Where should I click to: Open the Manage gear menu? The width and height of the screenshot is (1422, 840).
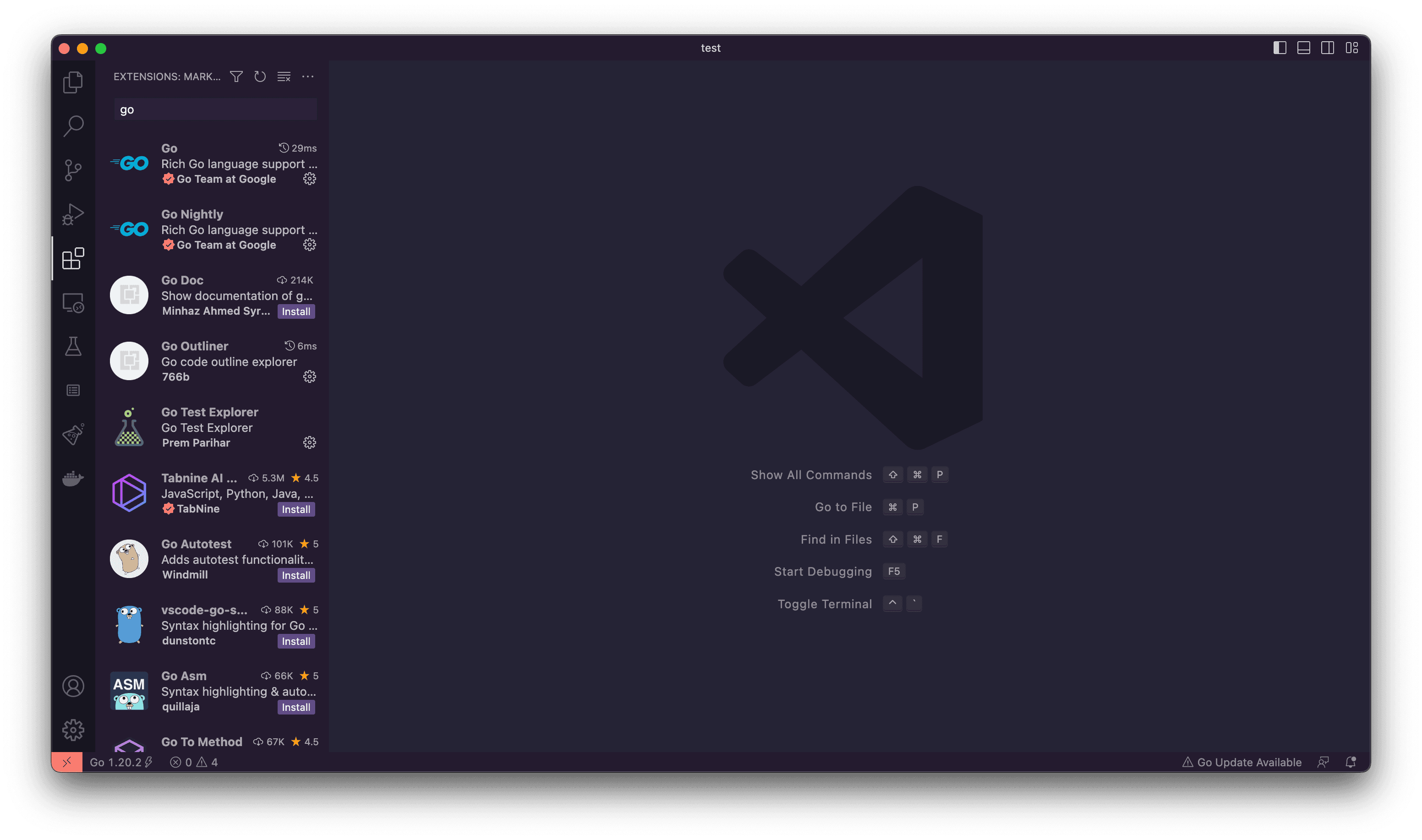point(73,730)
